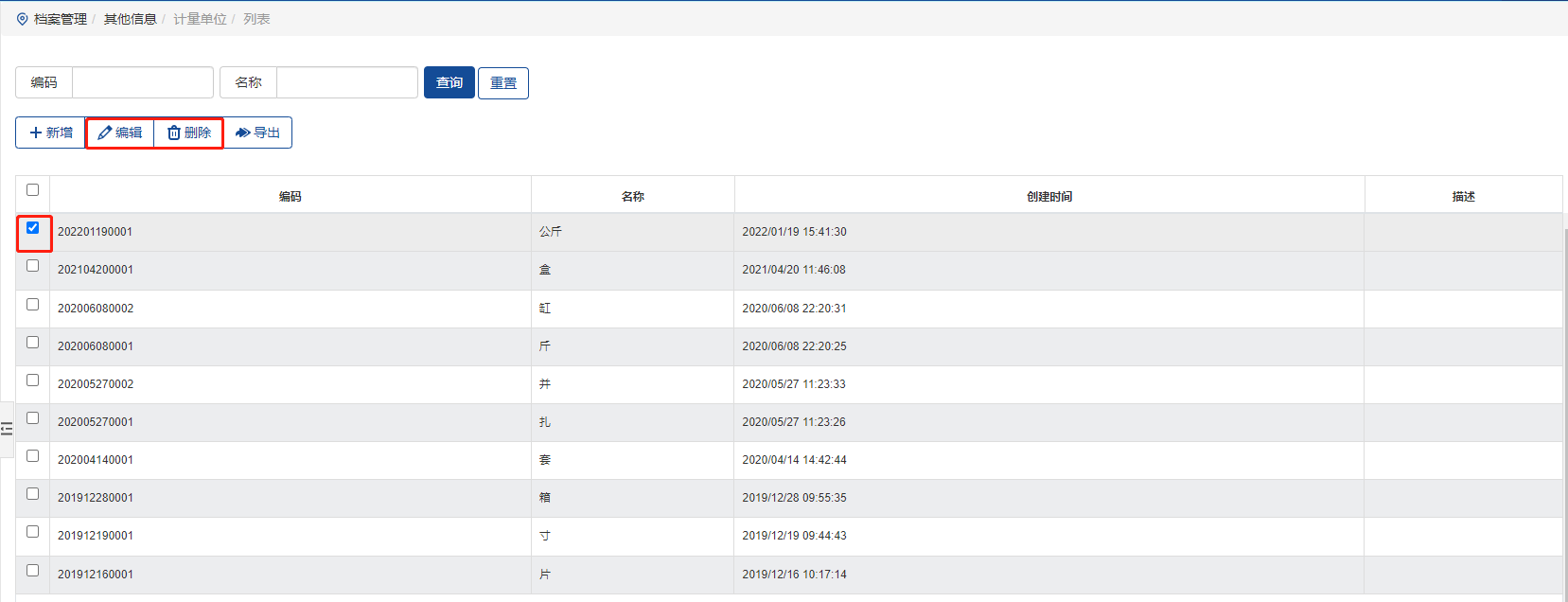Open 档案管理 in the breadcrumb
The width and height of the screenshot is (1568, 602).
tap(61, 19)
